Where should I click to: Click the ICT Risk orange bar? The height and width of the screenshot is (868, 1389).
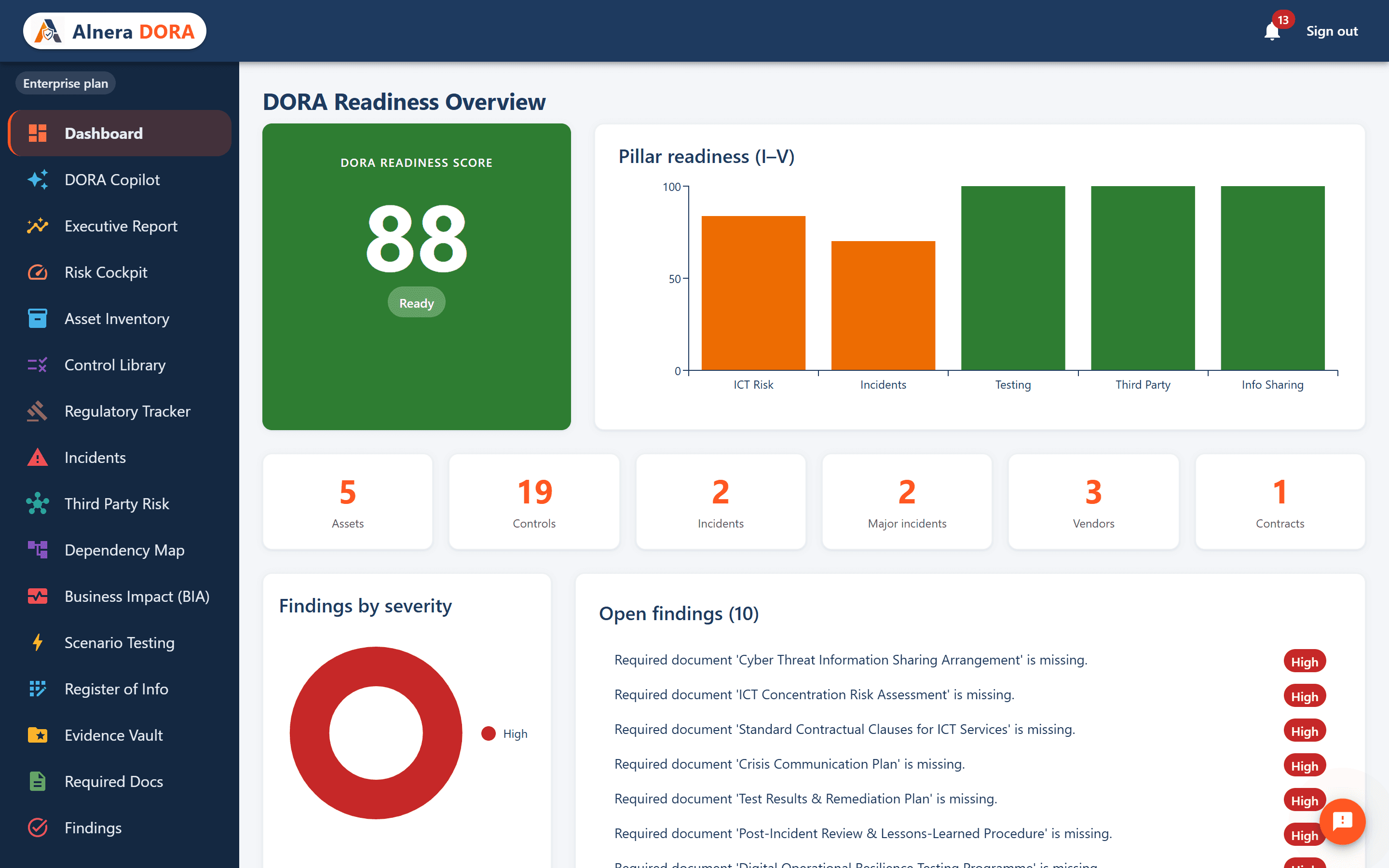[x=753, y=293]
